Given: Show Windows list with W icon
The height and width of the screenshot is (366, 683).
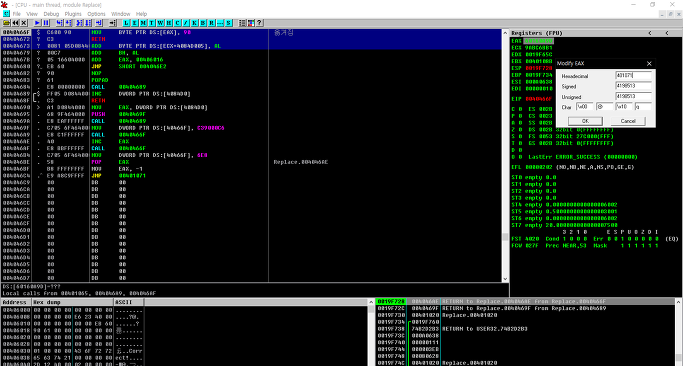Looking at the screenshot, I should (160, 23).
